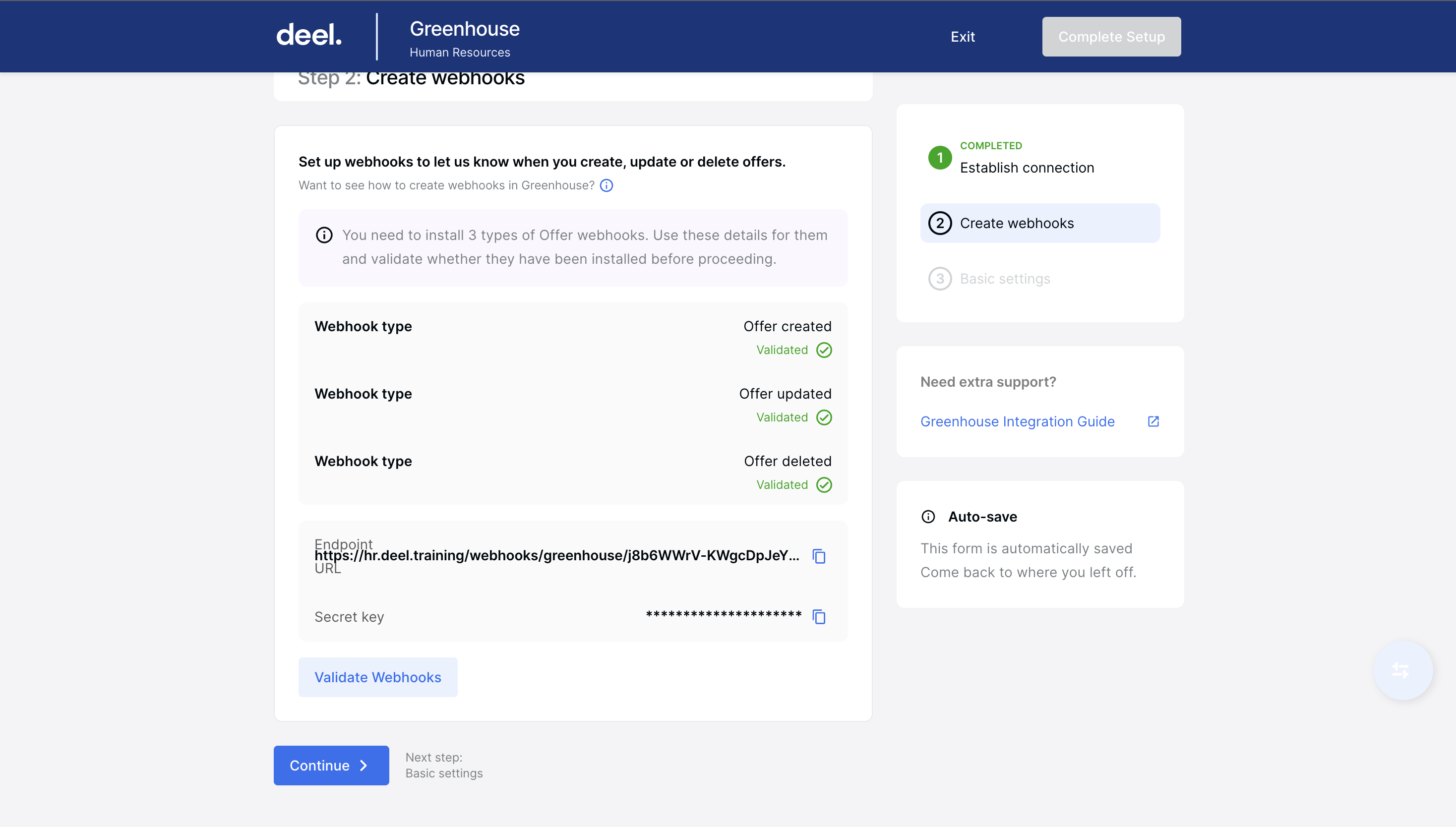This screenshot has width=1456, height=827.
Task: Click 'Offer deleted' webhook type value
Action: tap(788, 461)
